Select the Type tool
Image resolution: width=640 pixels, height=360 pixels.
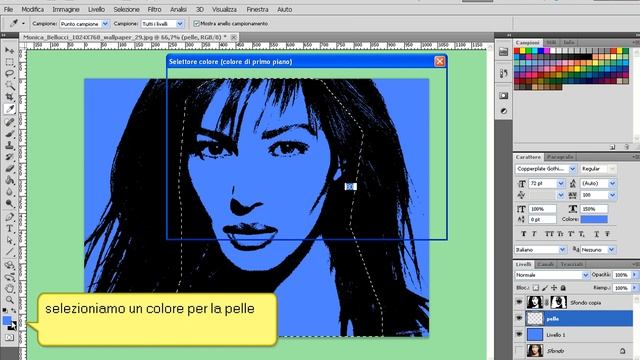pyautogui.click(x=9, y=229)
